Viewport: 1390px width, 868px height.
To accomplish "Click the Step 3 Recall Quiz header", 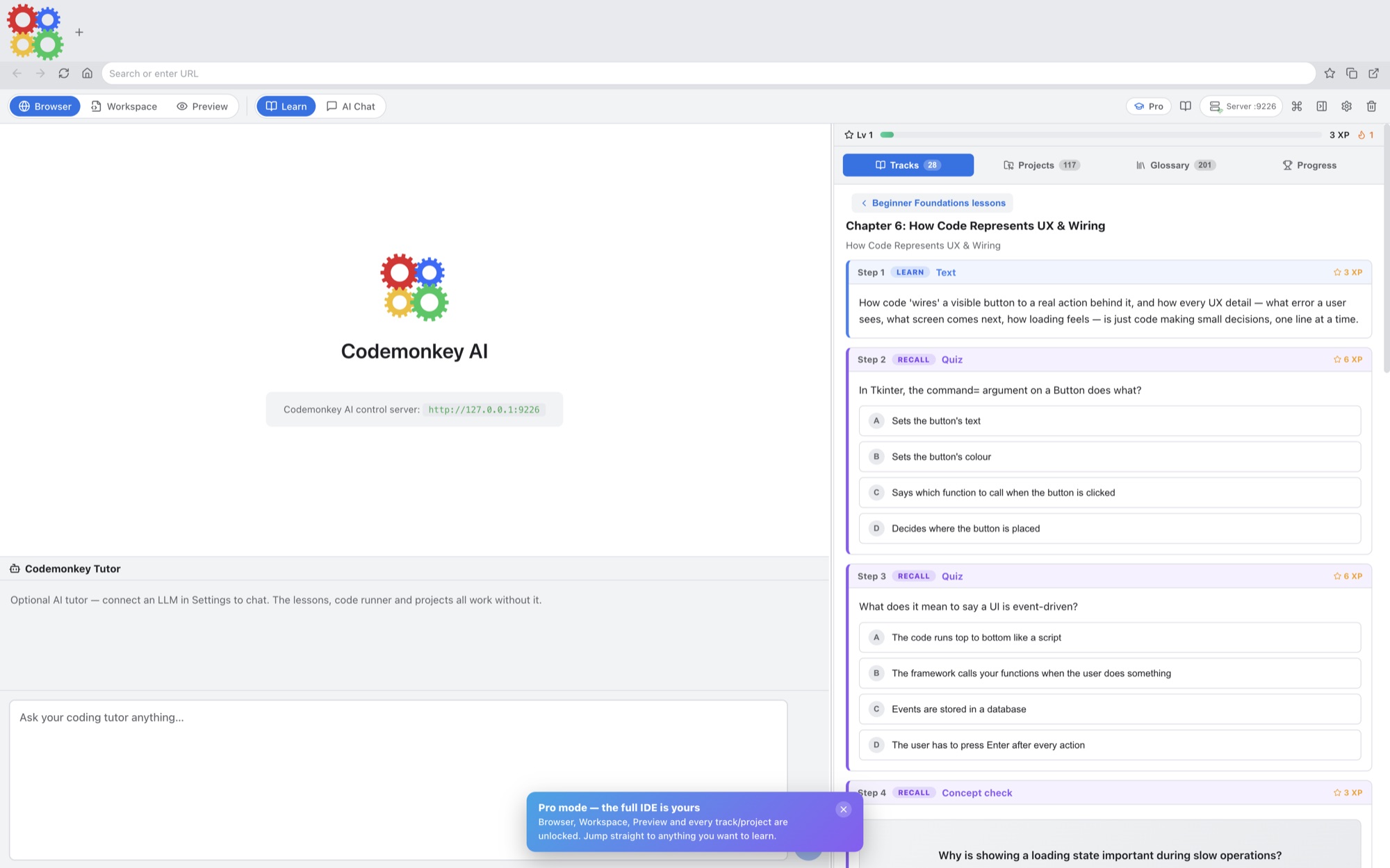I will point(1109,576).
